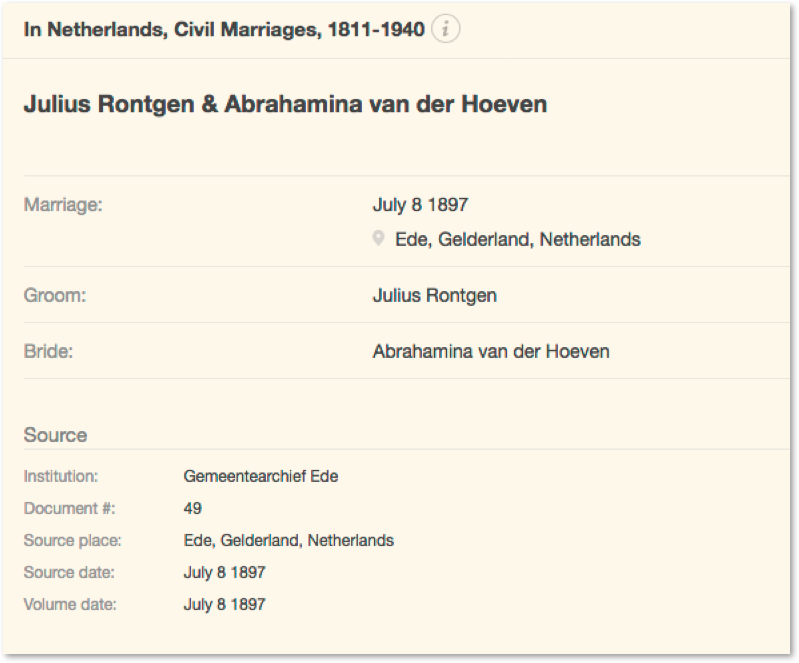Select the bride name Abrahamina van der Hoeven

point(490,351)
